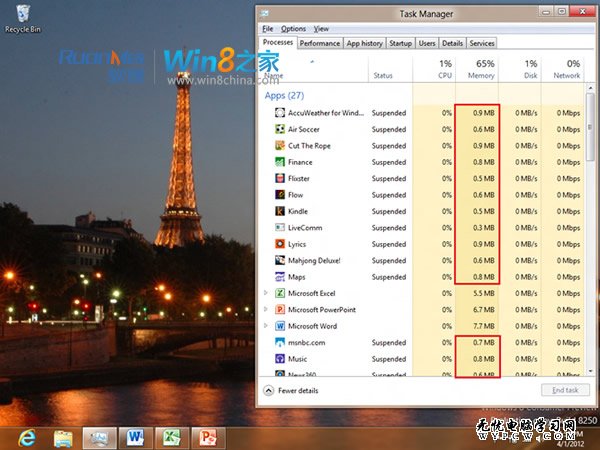
Task: Switch to PowerPoint on the taskbar
Action: click(208, 439)
